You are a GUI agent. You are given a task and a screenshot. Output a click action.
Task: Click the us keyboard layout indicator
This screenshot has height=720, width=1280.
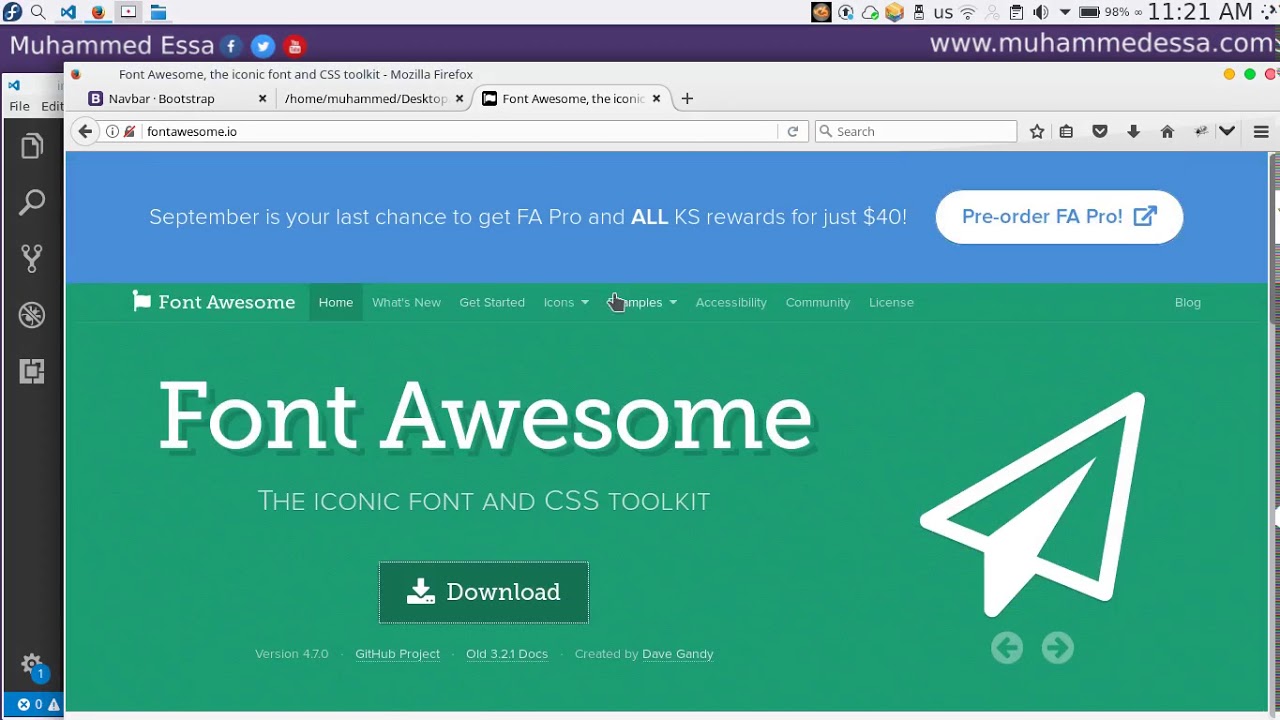[x=943, y=13]
